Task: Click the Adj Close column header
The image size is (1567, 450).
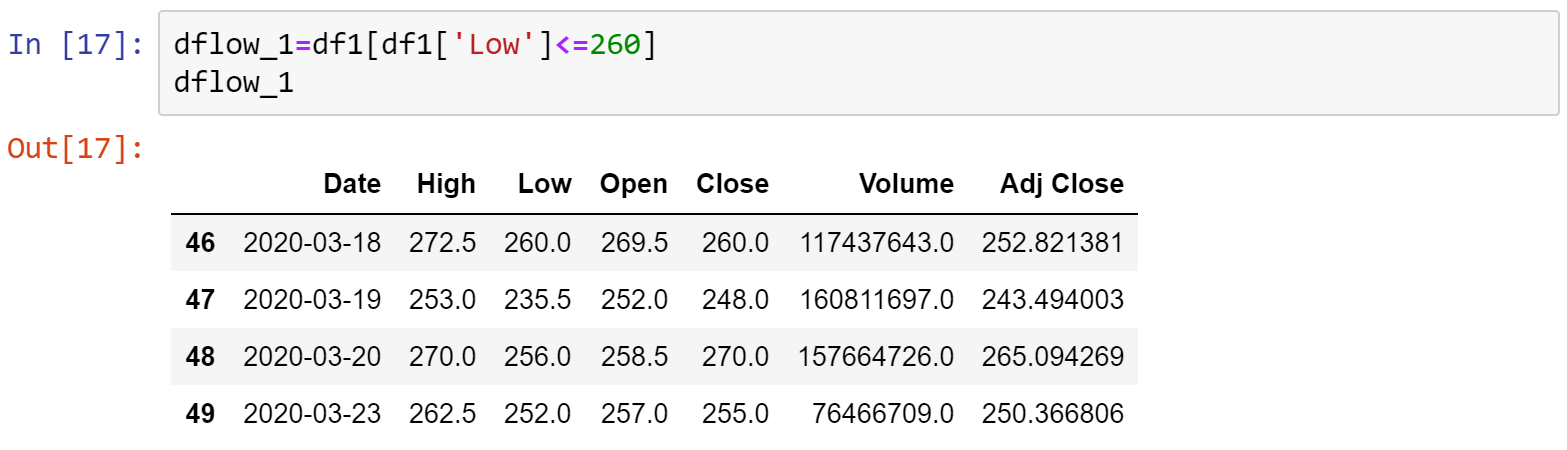Action: tap(1062, 184)
